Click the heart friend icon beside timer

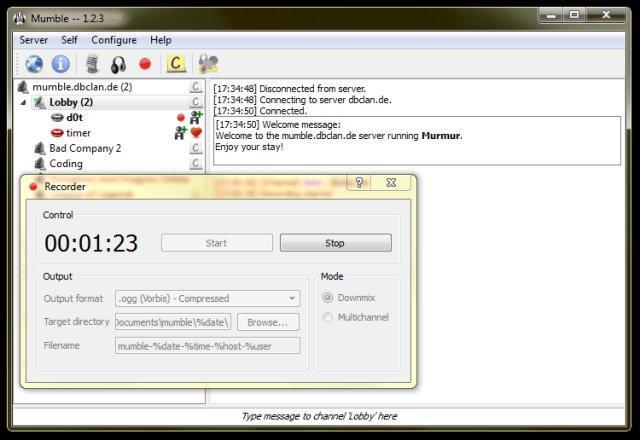tap(196, 133)
